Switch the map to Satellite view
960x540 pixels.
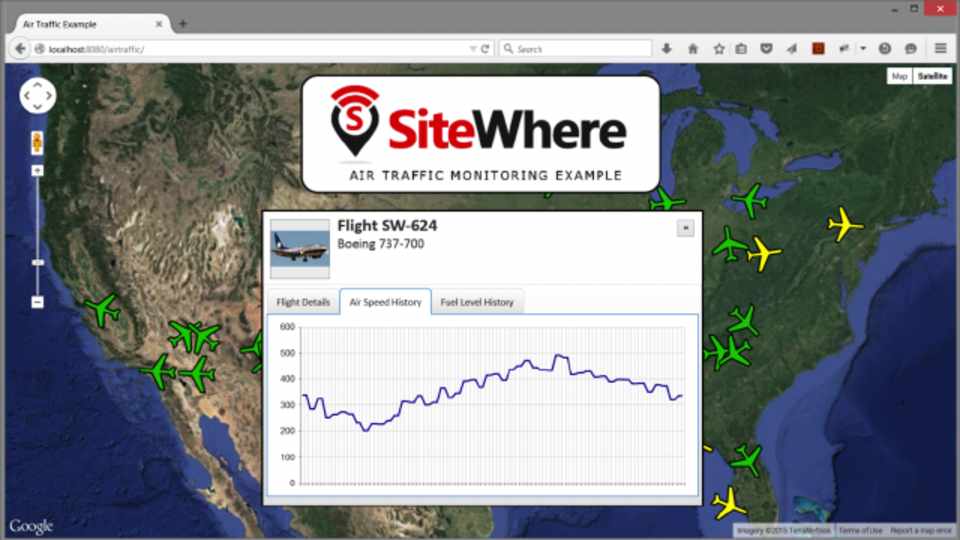(932, 76)
